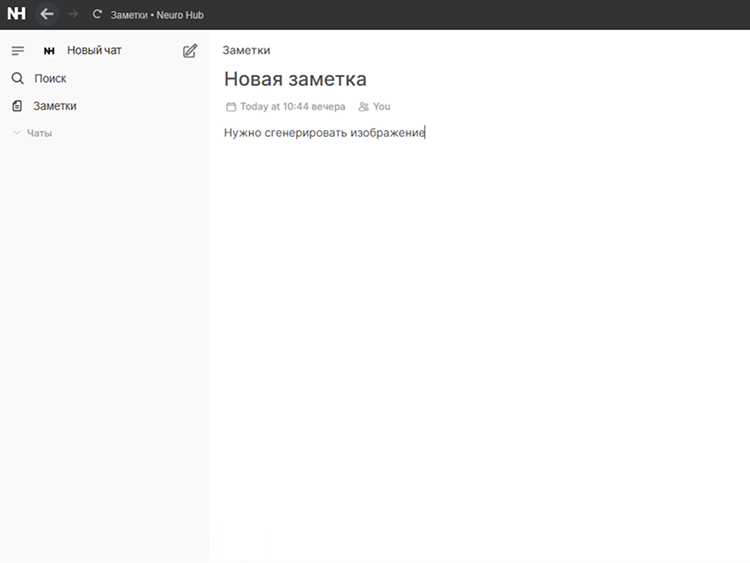
Task: Click the people icon beside You
Action: tap(364, 107)
